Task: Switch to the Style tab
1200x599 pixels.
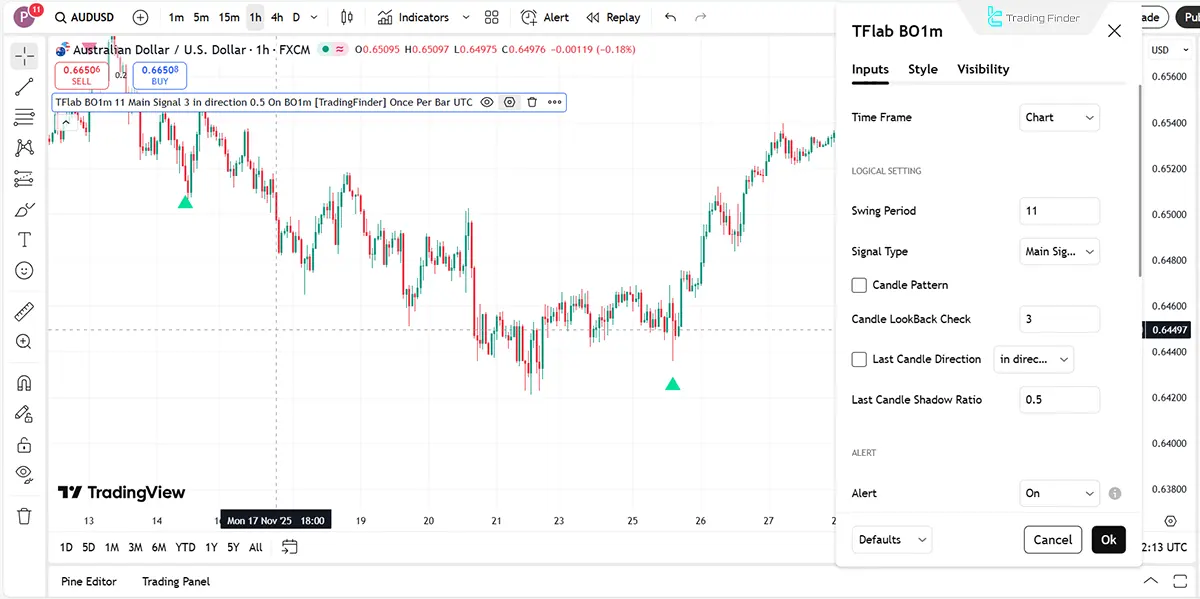Action: point(922,69)
